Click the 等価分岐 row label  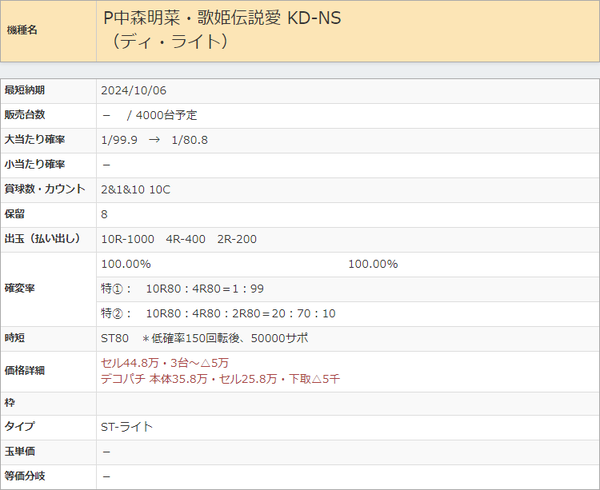coord(24,476)
